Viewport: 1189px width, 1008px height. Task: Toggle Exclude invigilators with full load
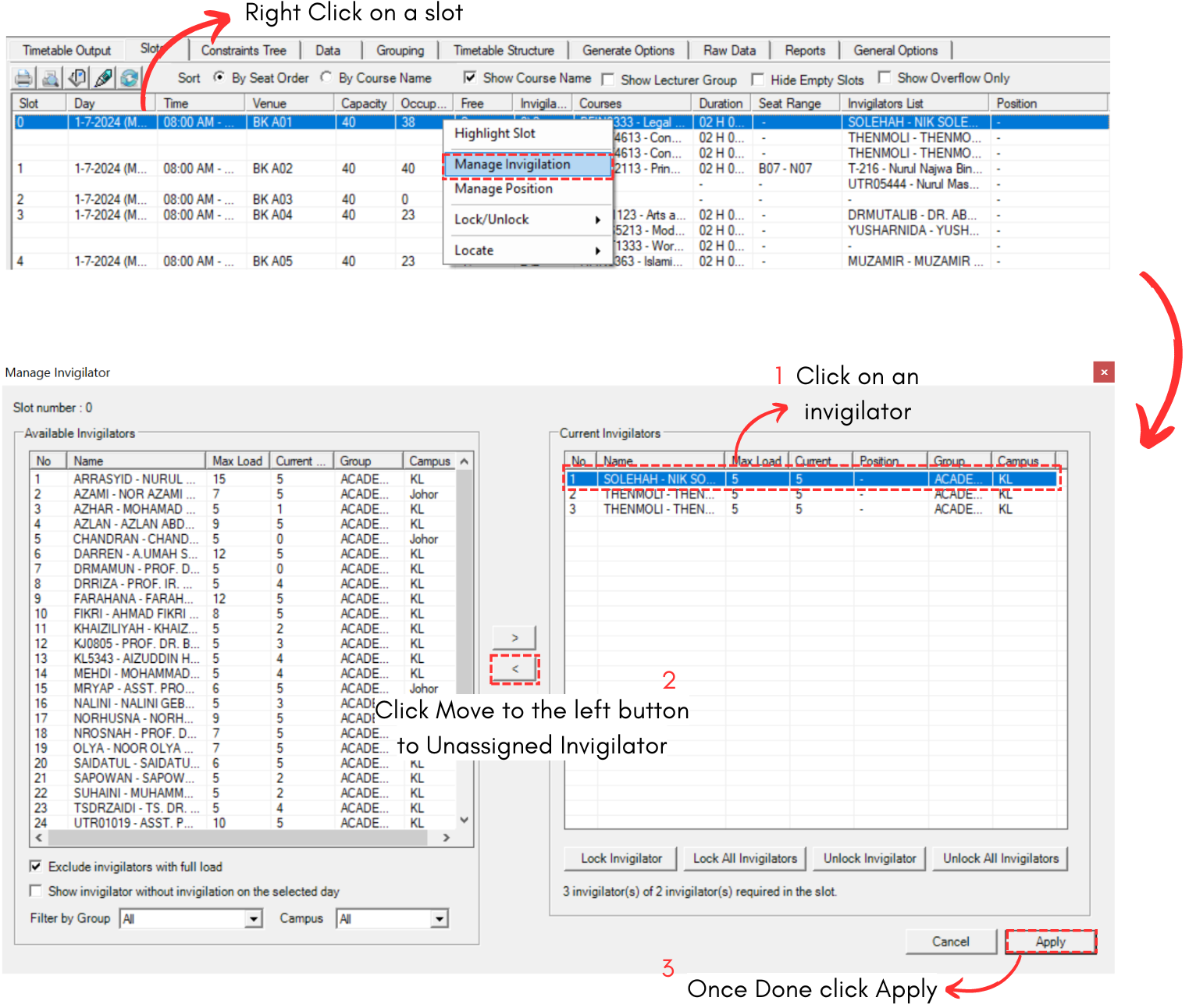36,867
